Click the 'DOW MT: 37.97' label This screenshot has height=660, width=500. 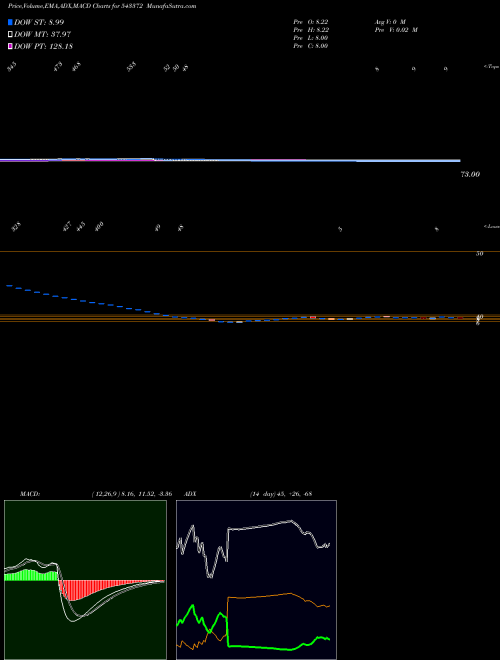tap(42, 35)
